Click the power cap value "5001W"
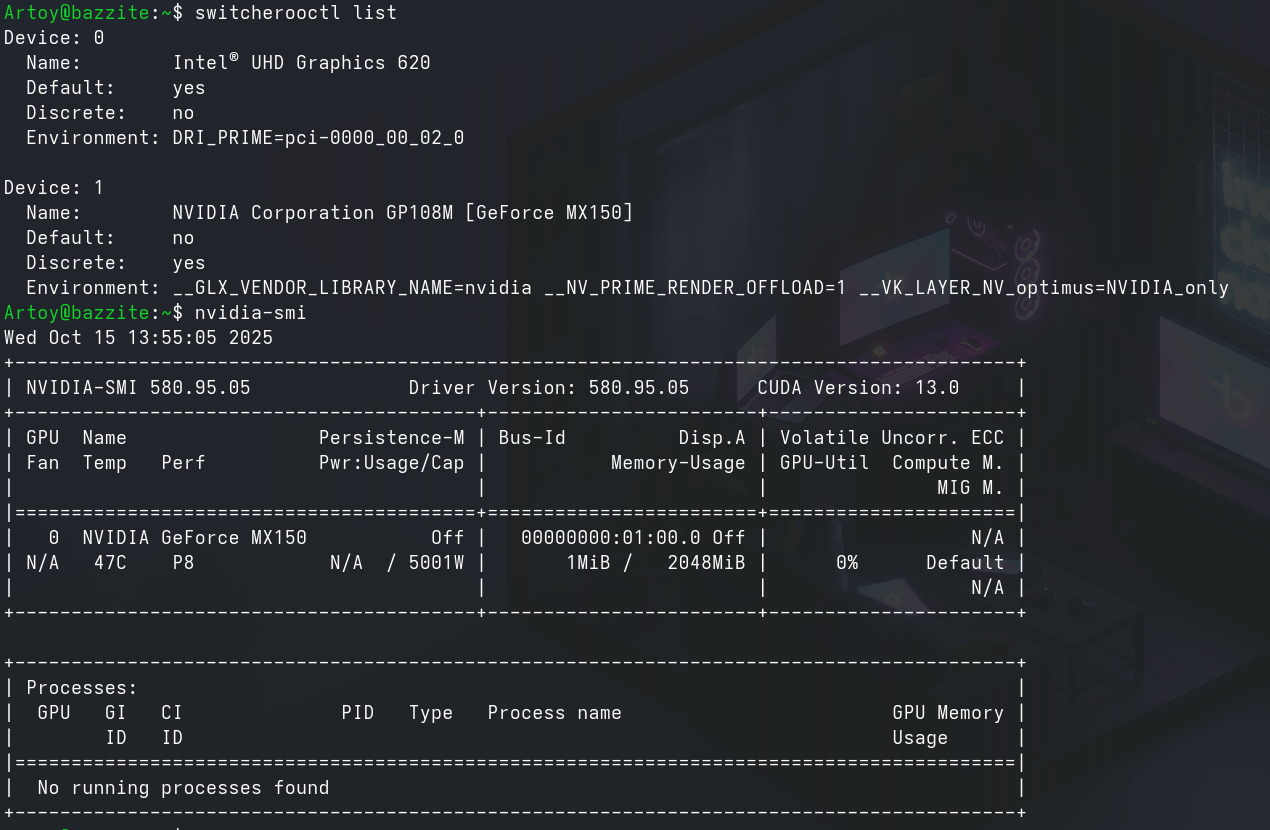This screenshot has height=830, width=1270. tap(436, 563)
